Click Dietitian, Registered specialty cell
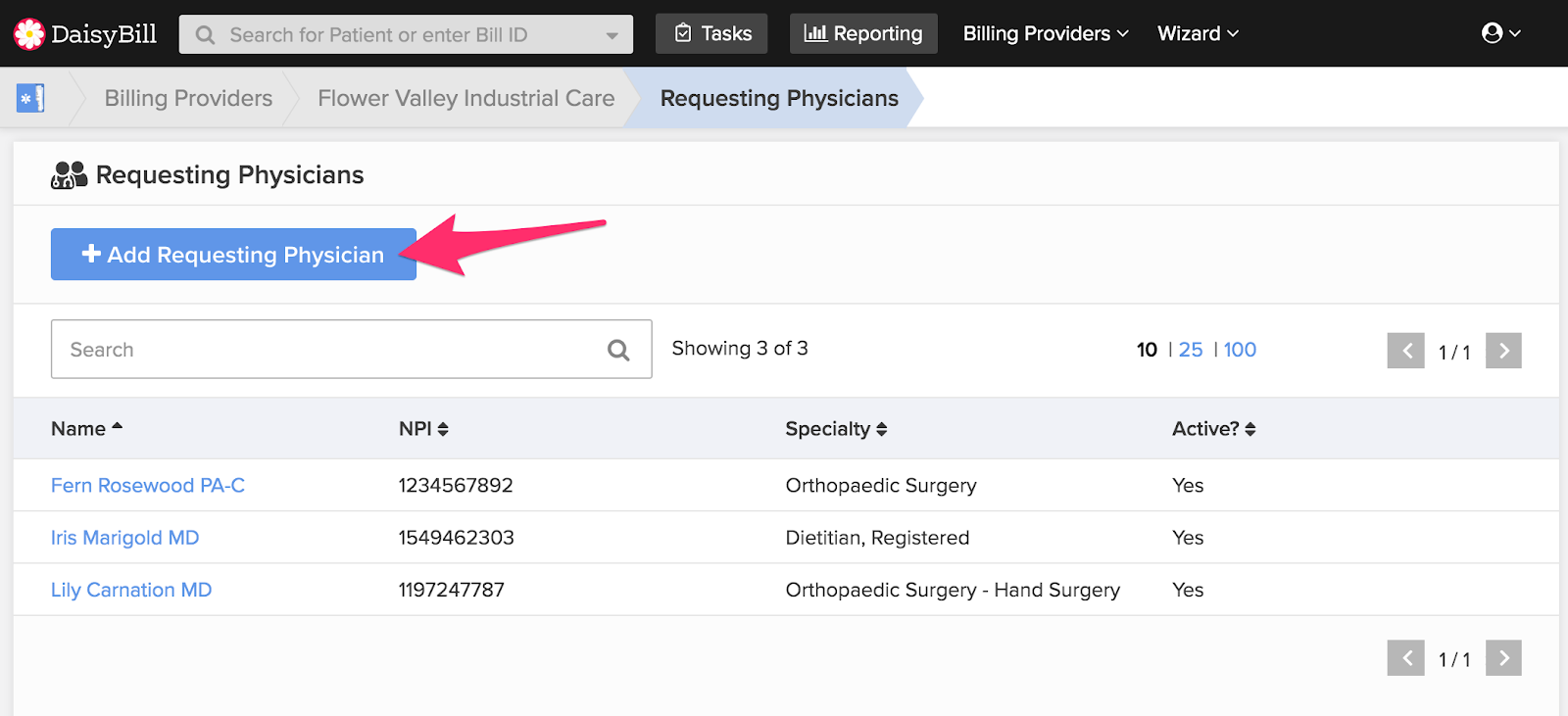The image size is (1568, 716). [x=877, y=538]
